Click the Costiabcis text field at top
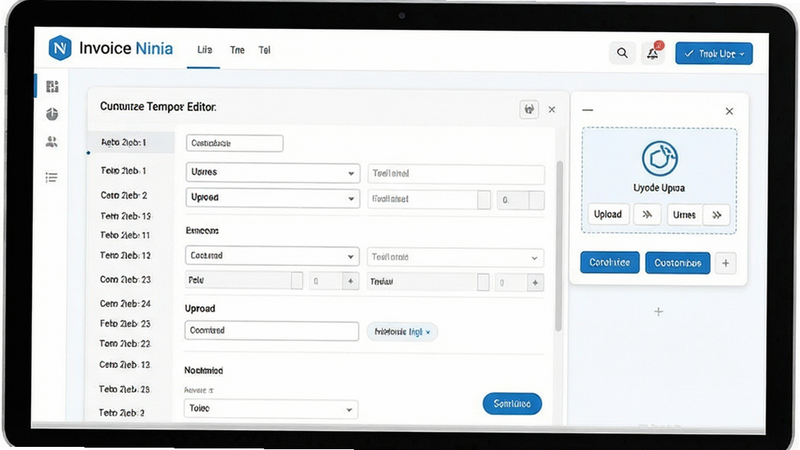The width and height of the screenshot is (800, 450). (235, 143)
